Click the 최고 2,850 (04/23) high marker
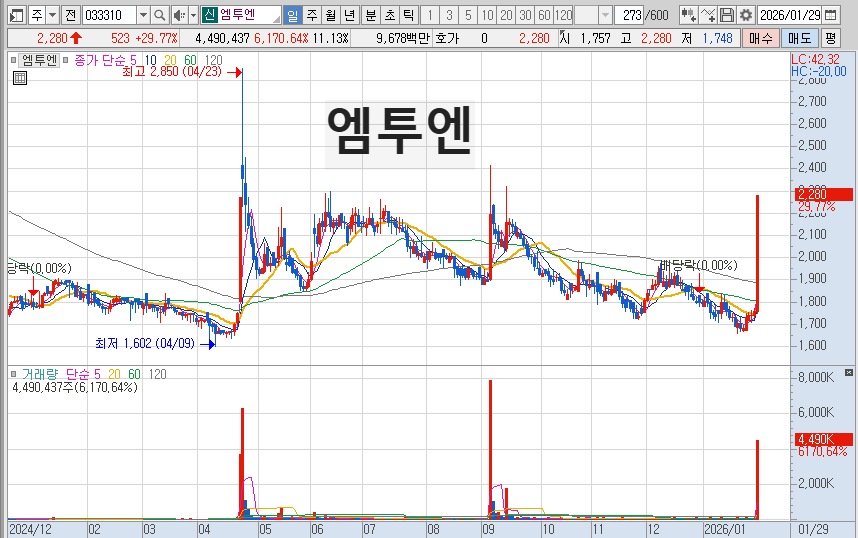 tap(172, 72)
